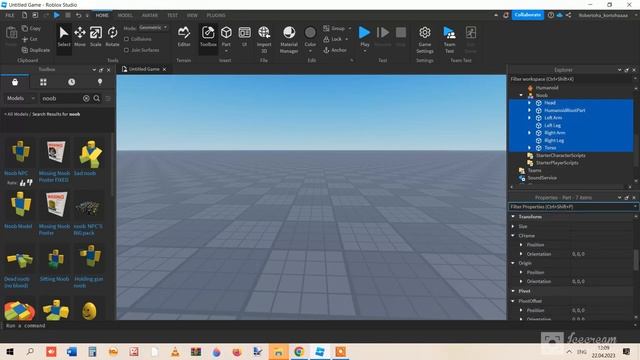Switch to the AVATAR ribbon tab
Screen dimensions: 640x360
tap(150, 15)
